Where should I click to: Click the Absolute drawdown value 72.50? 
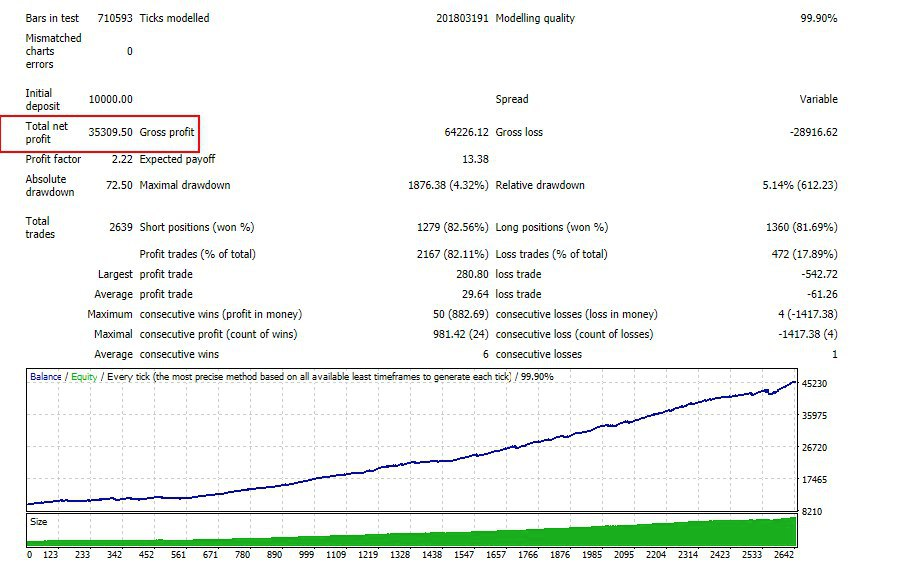(x=119, y=185)
